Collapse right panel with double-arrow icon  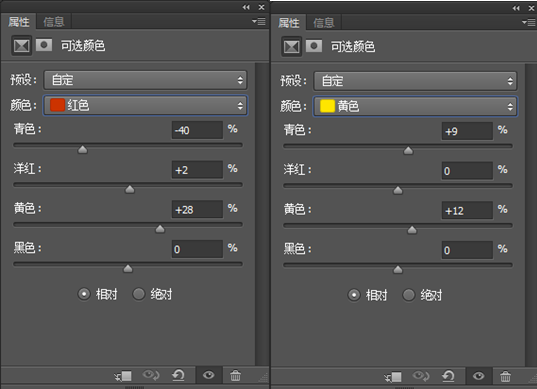point(516,8)
